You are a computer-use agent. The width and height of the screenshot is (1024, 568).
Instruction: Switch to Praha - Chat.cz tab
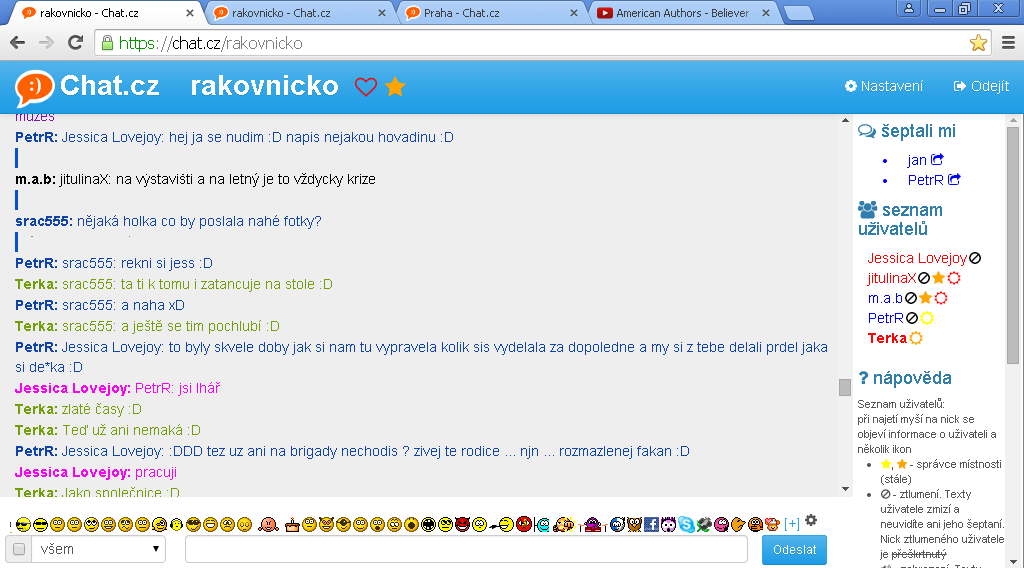[x=492, y=13]
